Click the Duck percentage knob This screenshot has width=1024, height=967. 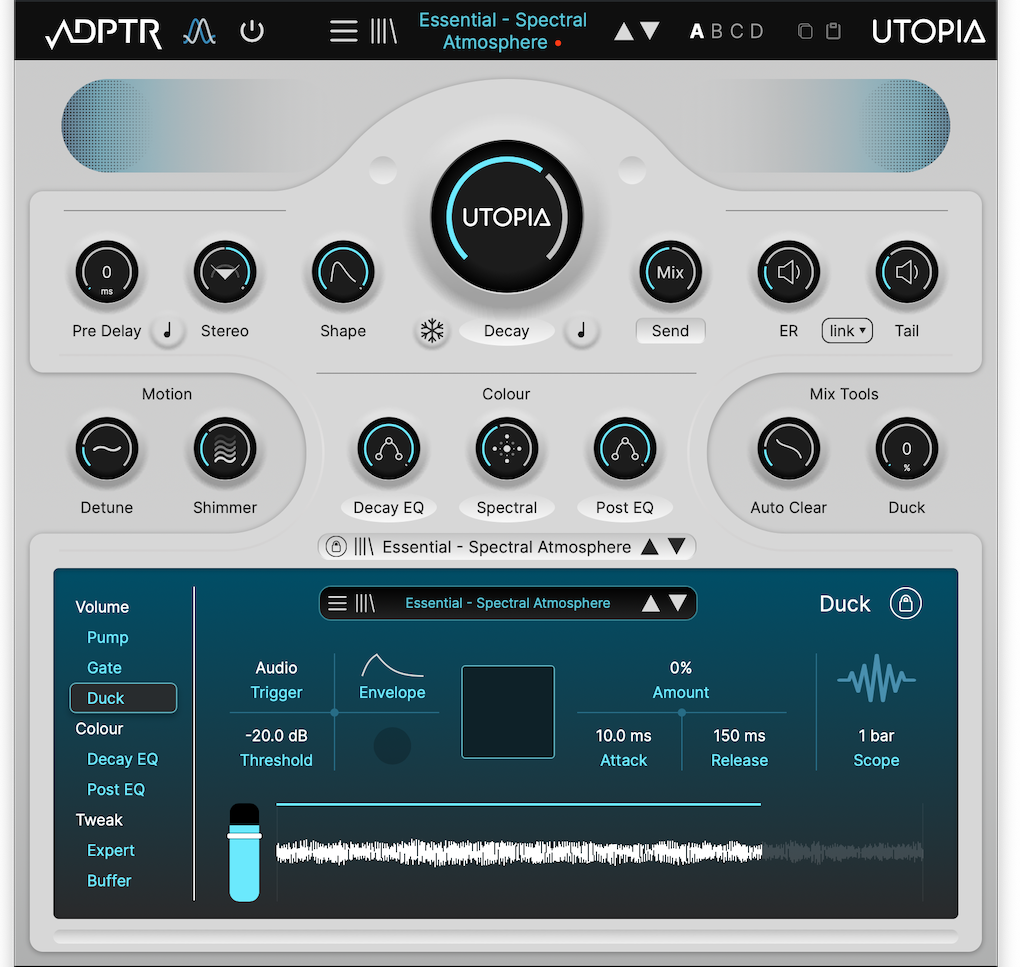click(x=906, y=449)
